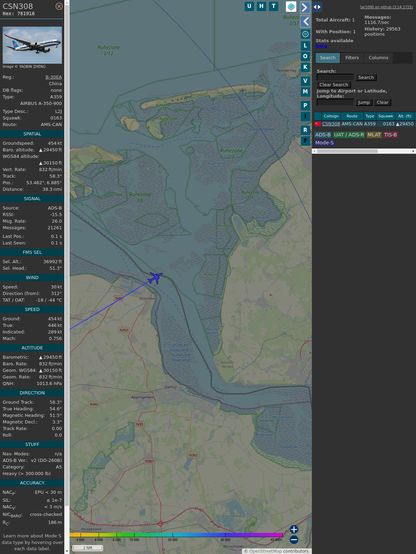The width and height of the screenshot is (416, 554).
Task: Toggle the I map option button
Action: tap(305, 116)
